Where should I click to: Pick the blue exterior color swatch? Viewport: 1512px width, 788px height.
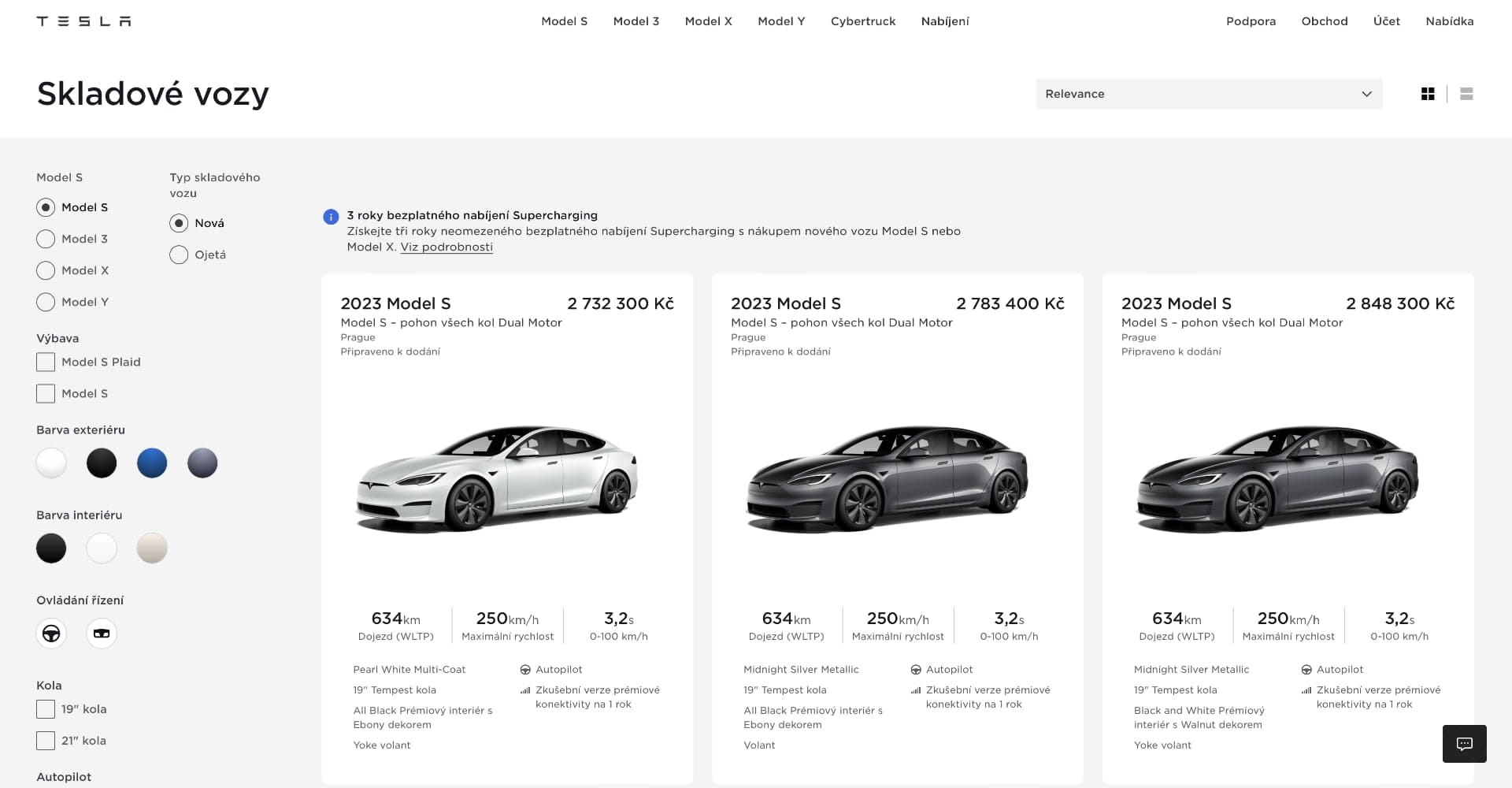[152, 463]
